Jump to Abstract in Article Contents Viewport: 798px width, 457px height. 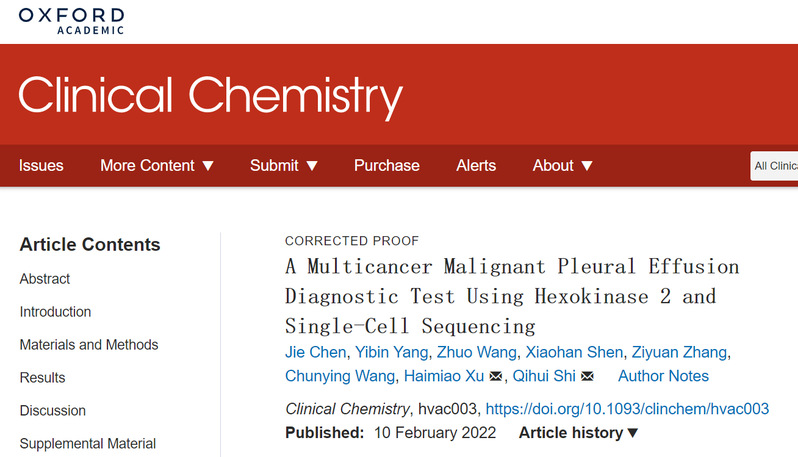[x=45, y=279]
